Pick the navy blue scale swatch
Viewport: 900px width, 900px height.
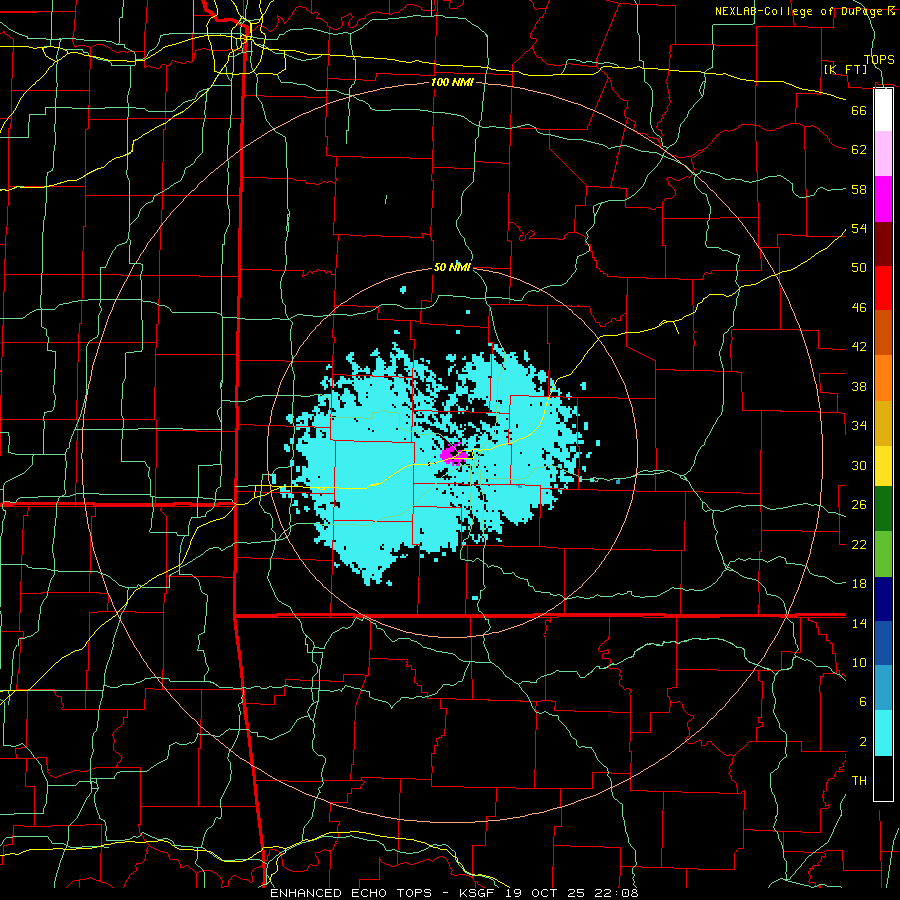pos(883,599)
